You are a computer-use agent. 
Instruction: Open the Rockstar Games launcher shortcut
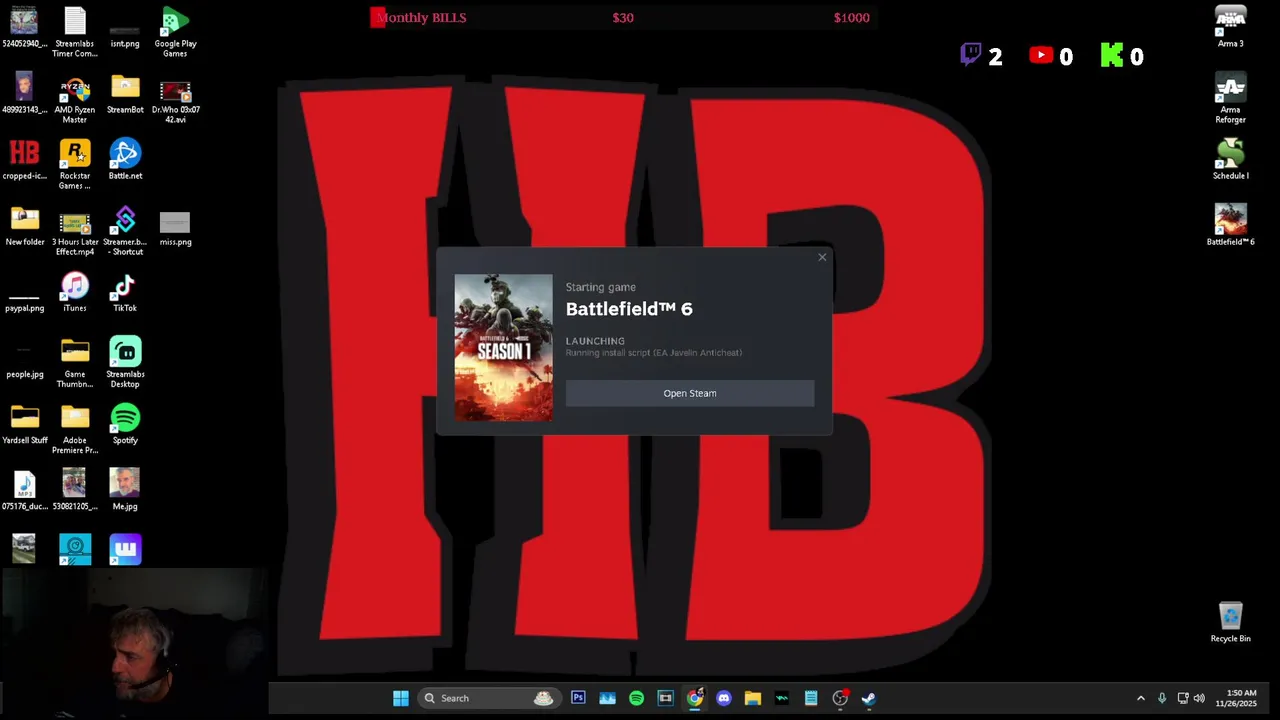tap(75, 164)
